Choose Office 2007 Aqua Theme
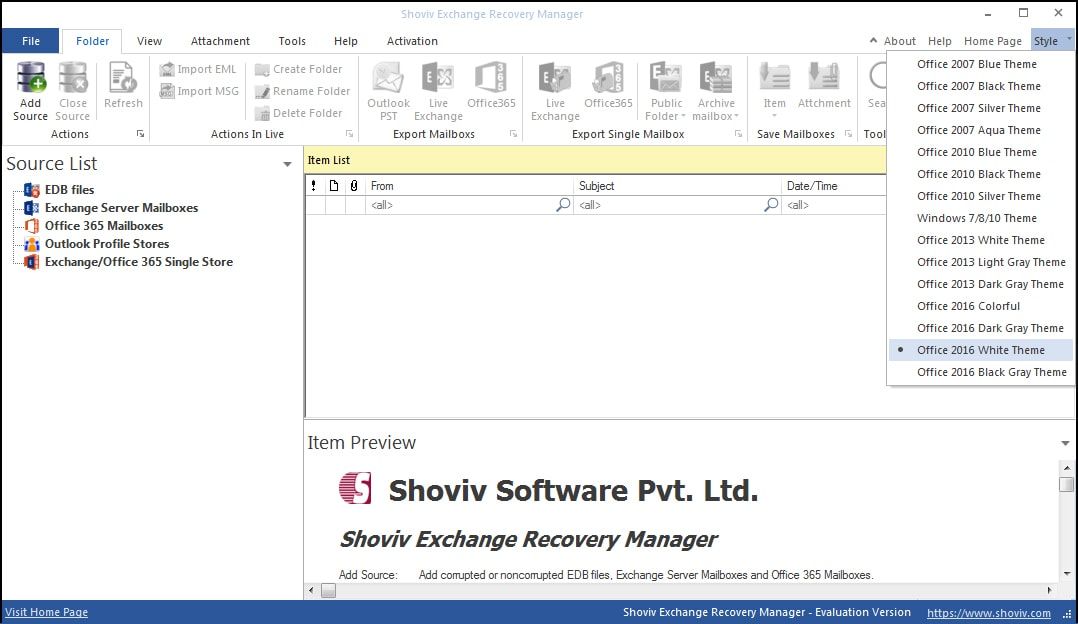1078x624 pixels. [x=981, y=130]
